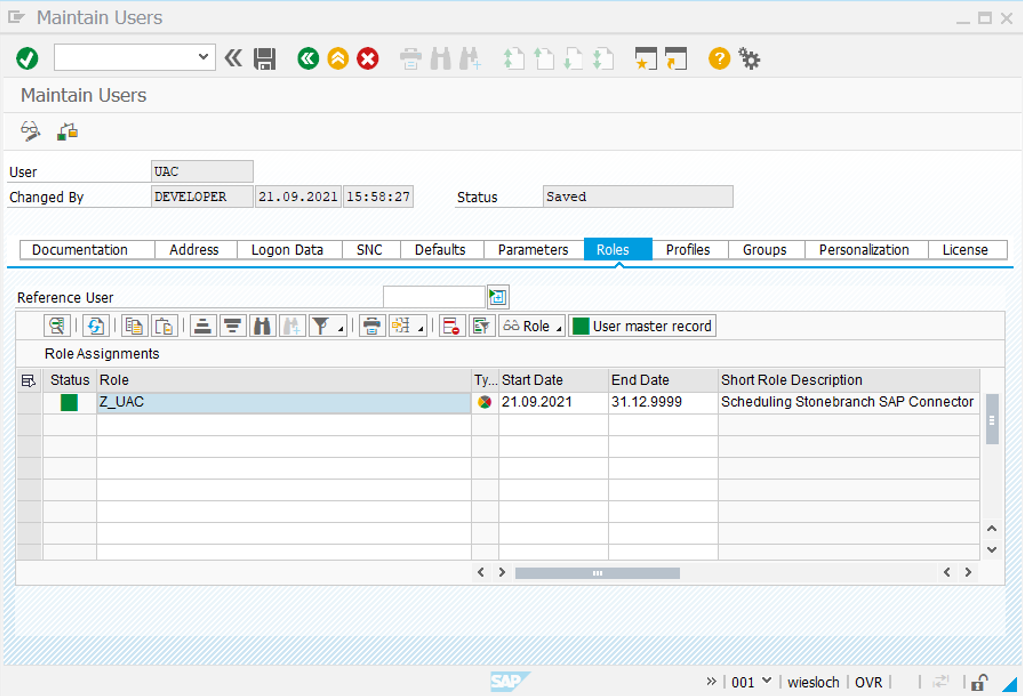This screenshot has height=696, width=1023.
Task: Open the Help question mark icon
Action: 719,59
